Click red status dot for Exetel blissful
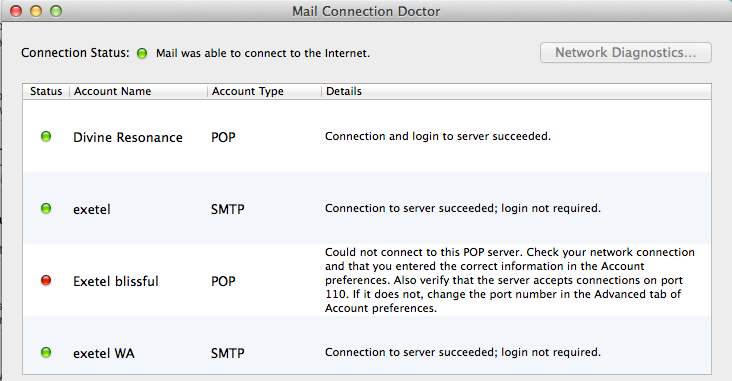Screen dimensions: 732x381 [x=46, y=280]
